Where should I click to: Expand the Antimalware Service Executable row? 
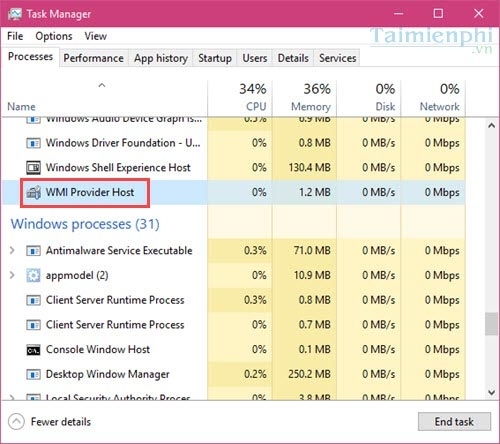point(12,250)
